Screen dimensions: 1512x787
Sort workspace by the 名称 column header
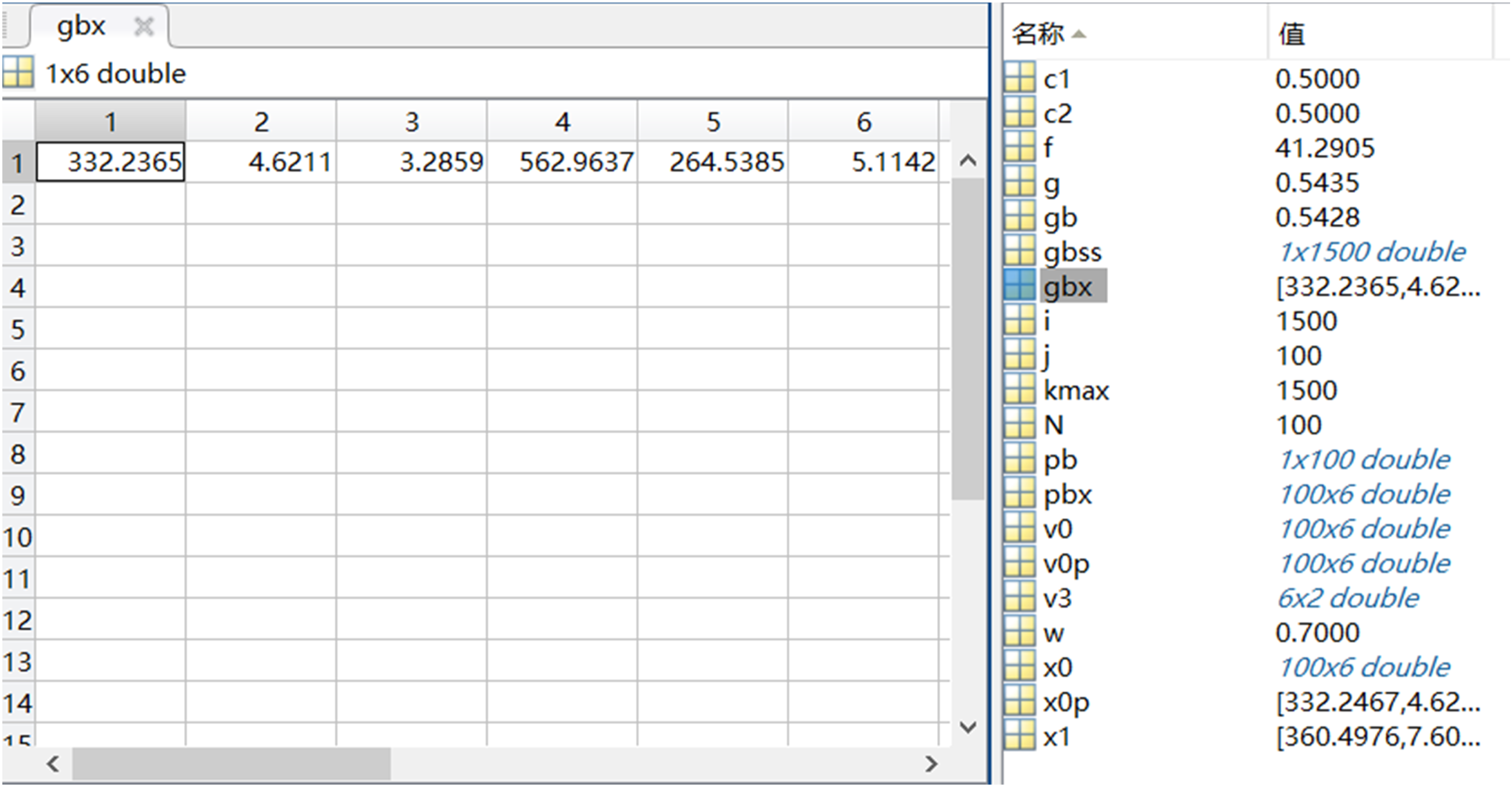[1038, 34]
